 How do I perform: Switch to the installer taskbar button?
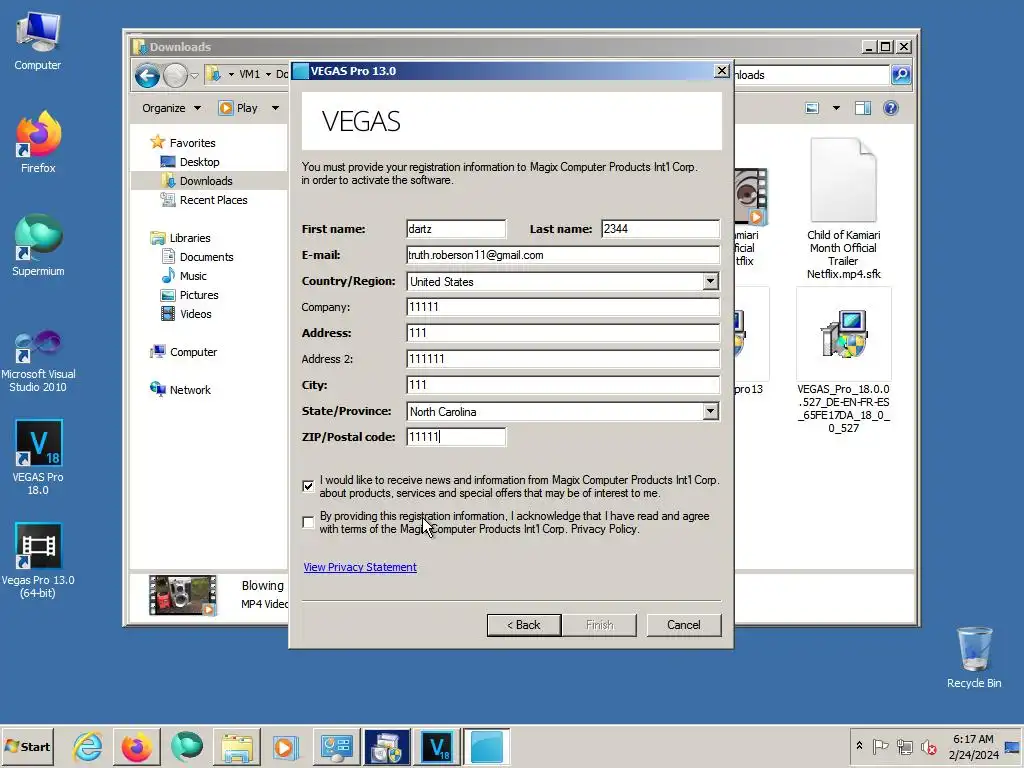(x=387, y=747)
